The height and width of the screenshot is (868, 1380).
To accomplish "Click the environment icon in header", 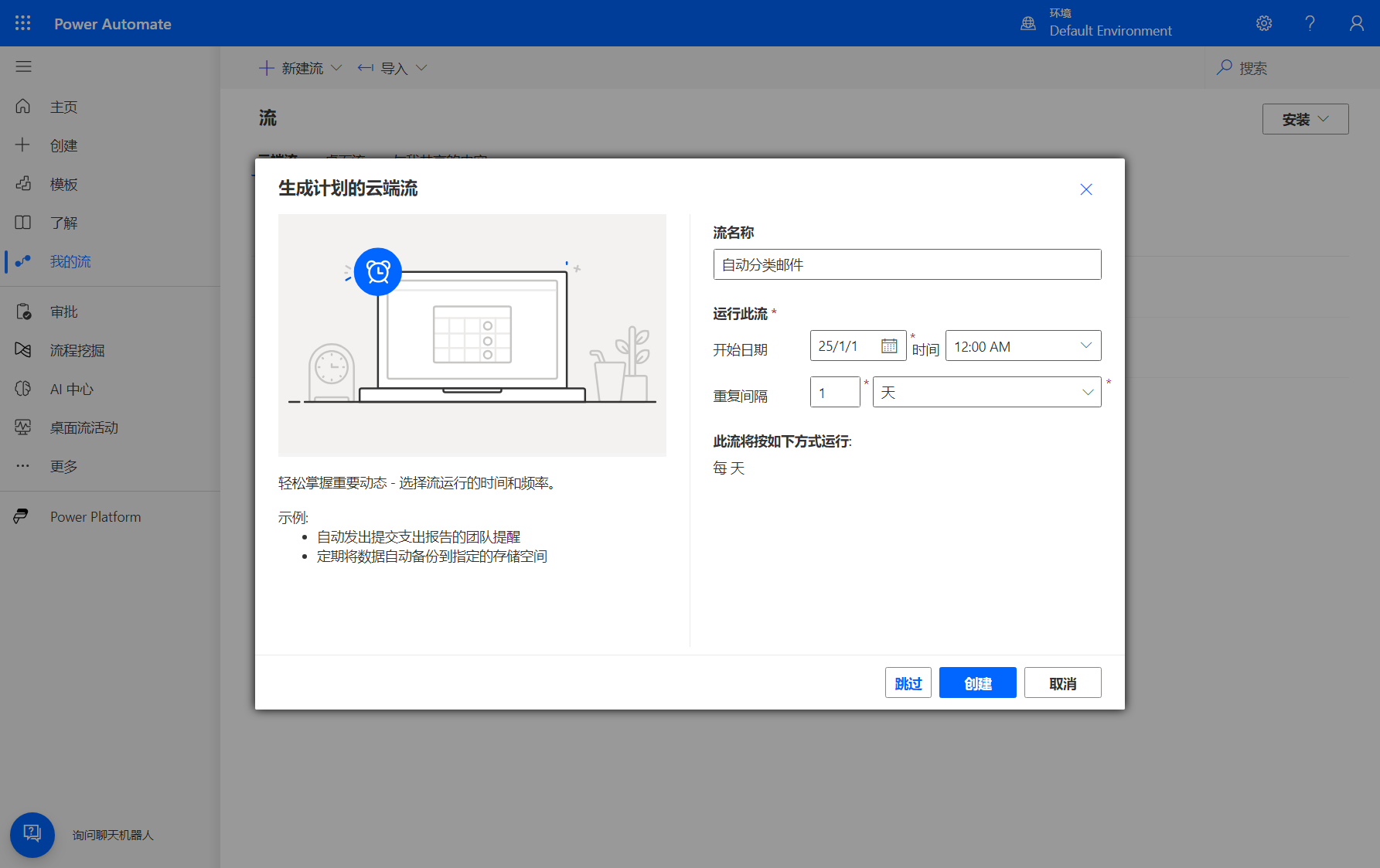I will [x=1028, y=23].
